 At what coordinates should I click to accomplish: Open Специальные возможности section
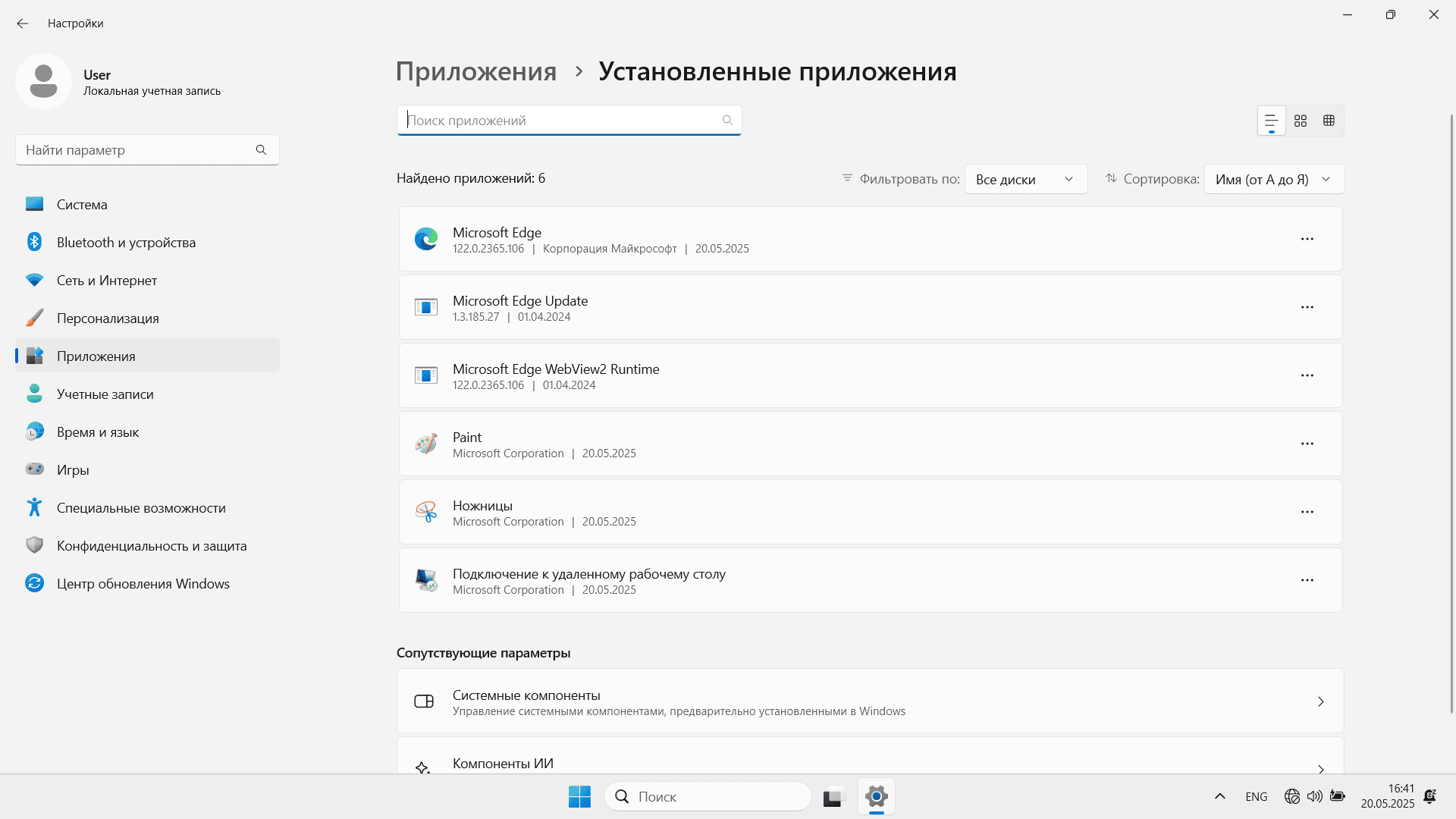147,507
